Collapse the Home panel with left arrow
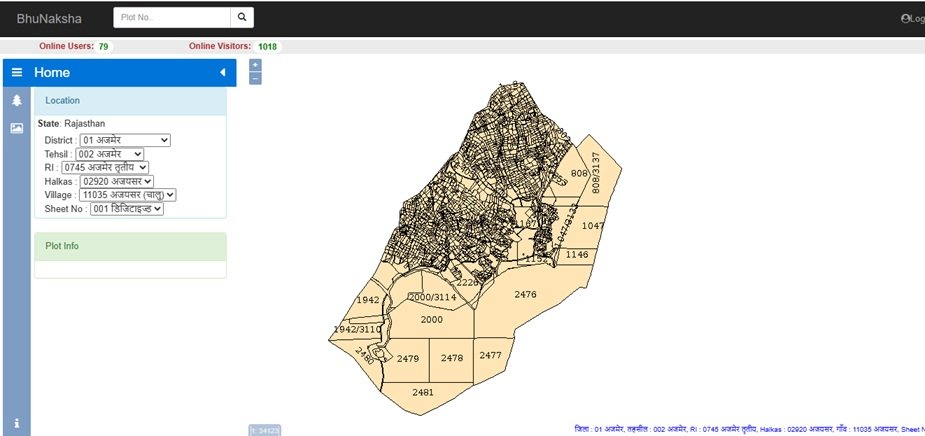 coord(222,73)
